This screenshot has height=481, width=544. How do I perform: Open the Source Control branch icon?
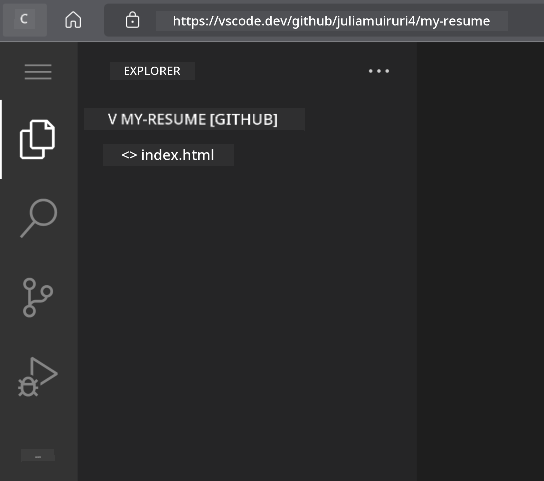point(38,297)
